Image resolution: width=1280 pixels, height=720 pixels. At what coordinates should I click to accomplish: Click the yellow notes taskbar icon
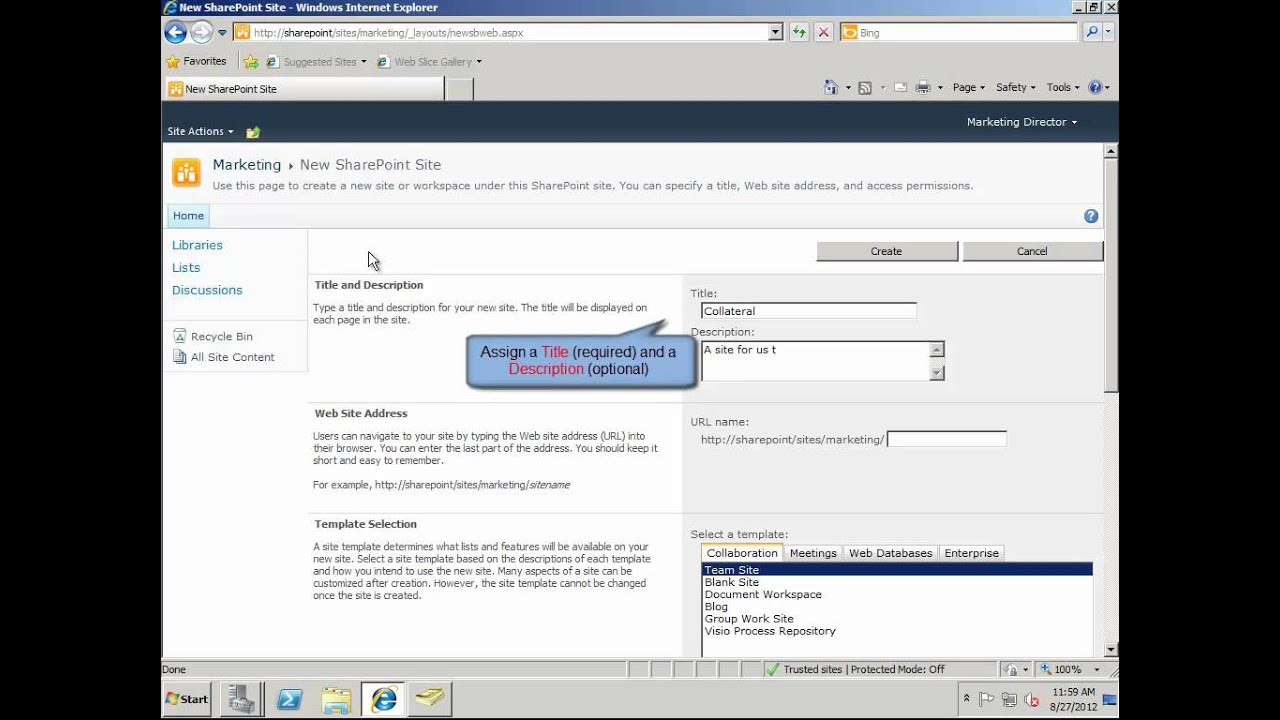430,699
